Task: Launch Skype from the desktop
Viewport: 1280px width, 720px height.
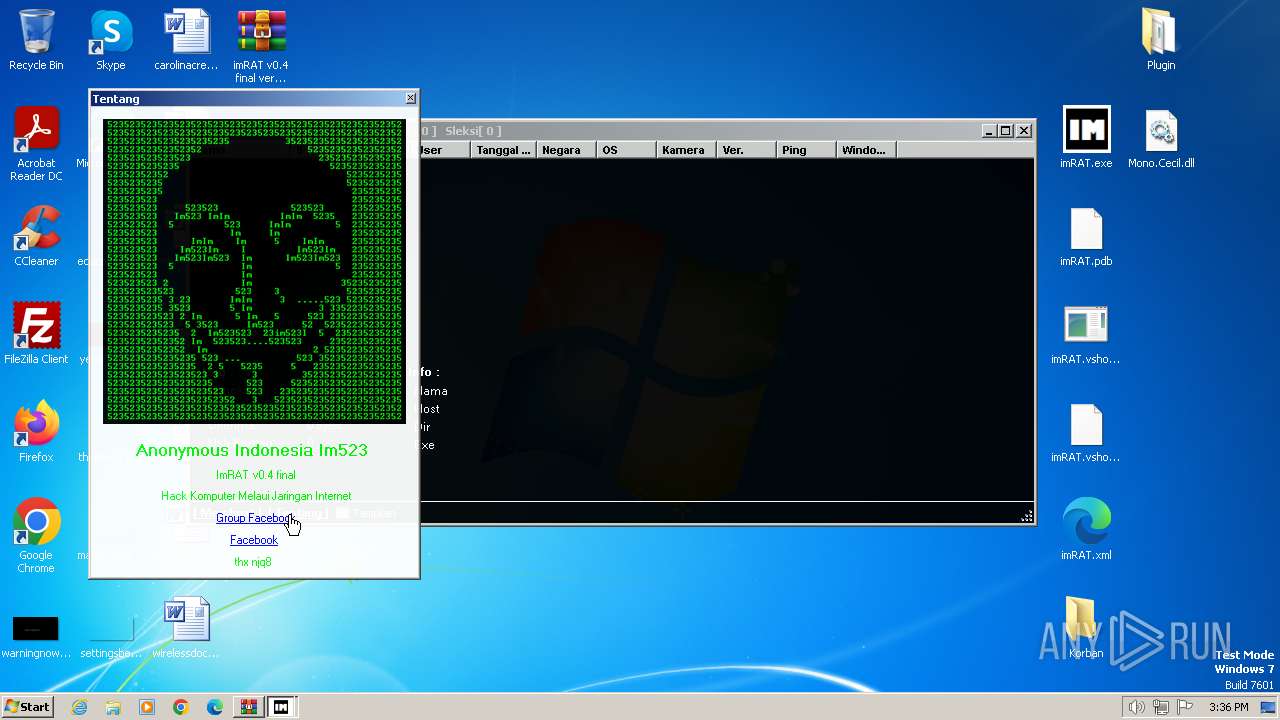Action: click(x=111, y=40)
